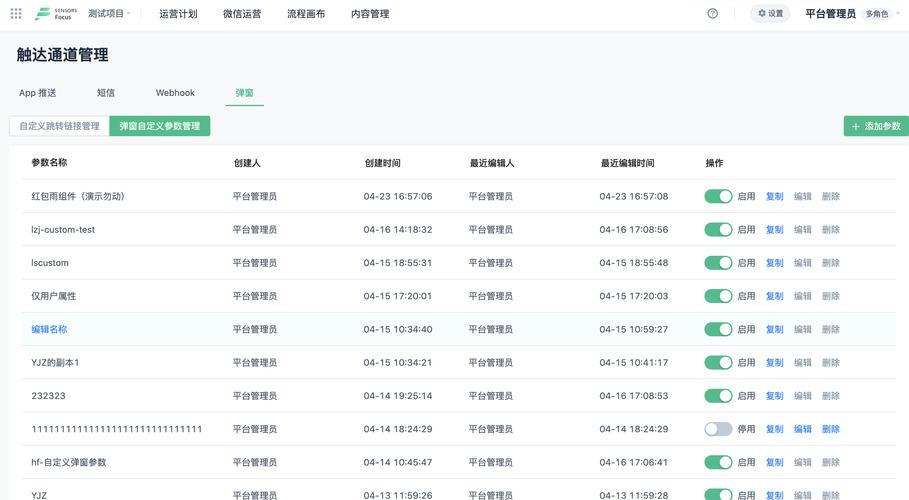
Task: Click the 最近编辑时间 column header
Action: [x=628, y=163]
